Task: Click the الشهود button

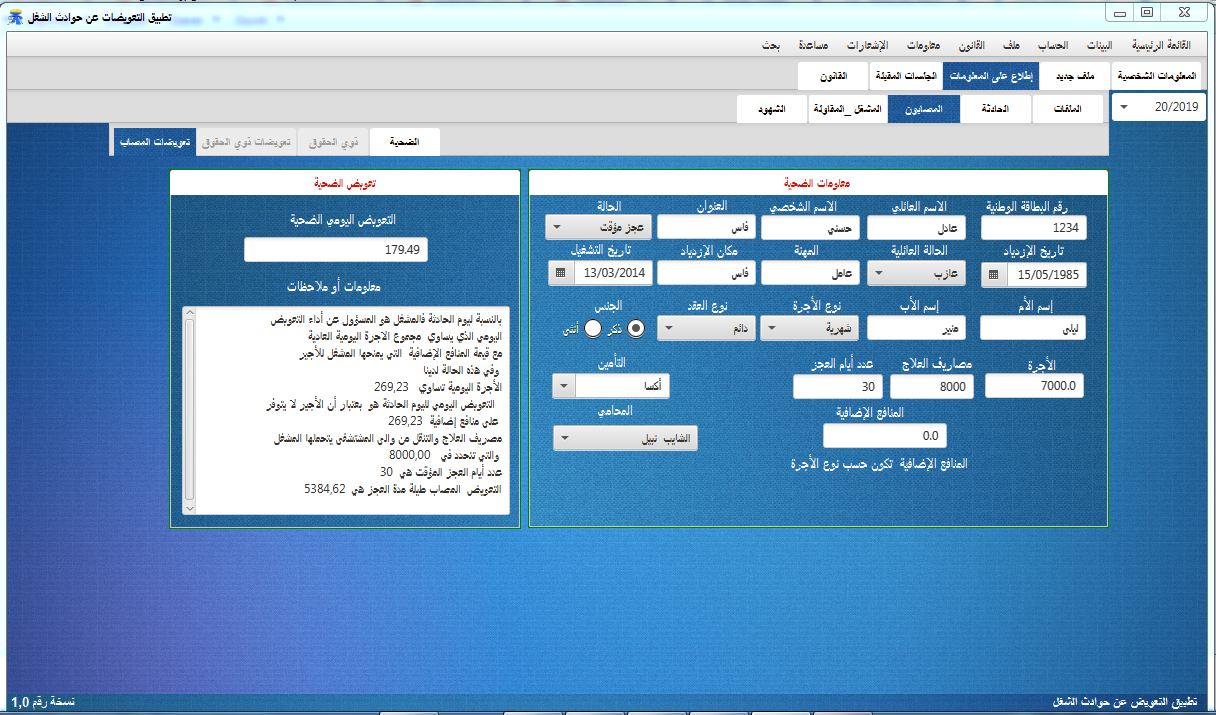Action: tap(770, 106)
